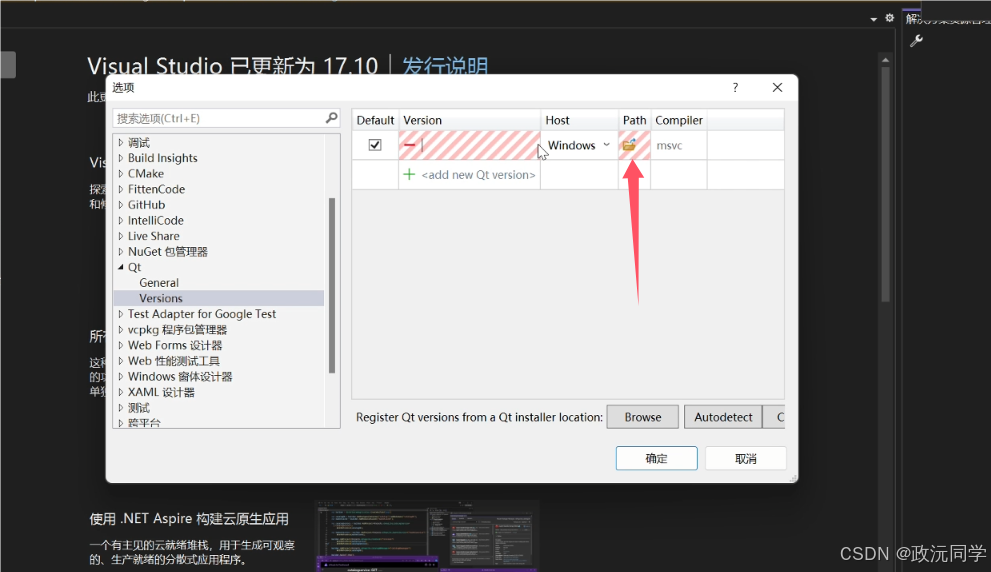This screenshot has height=572, width=991.
Task: Select XAML 设计器 entry
Action: tap(161, 392)
